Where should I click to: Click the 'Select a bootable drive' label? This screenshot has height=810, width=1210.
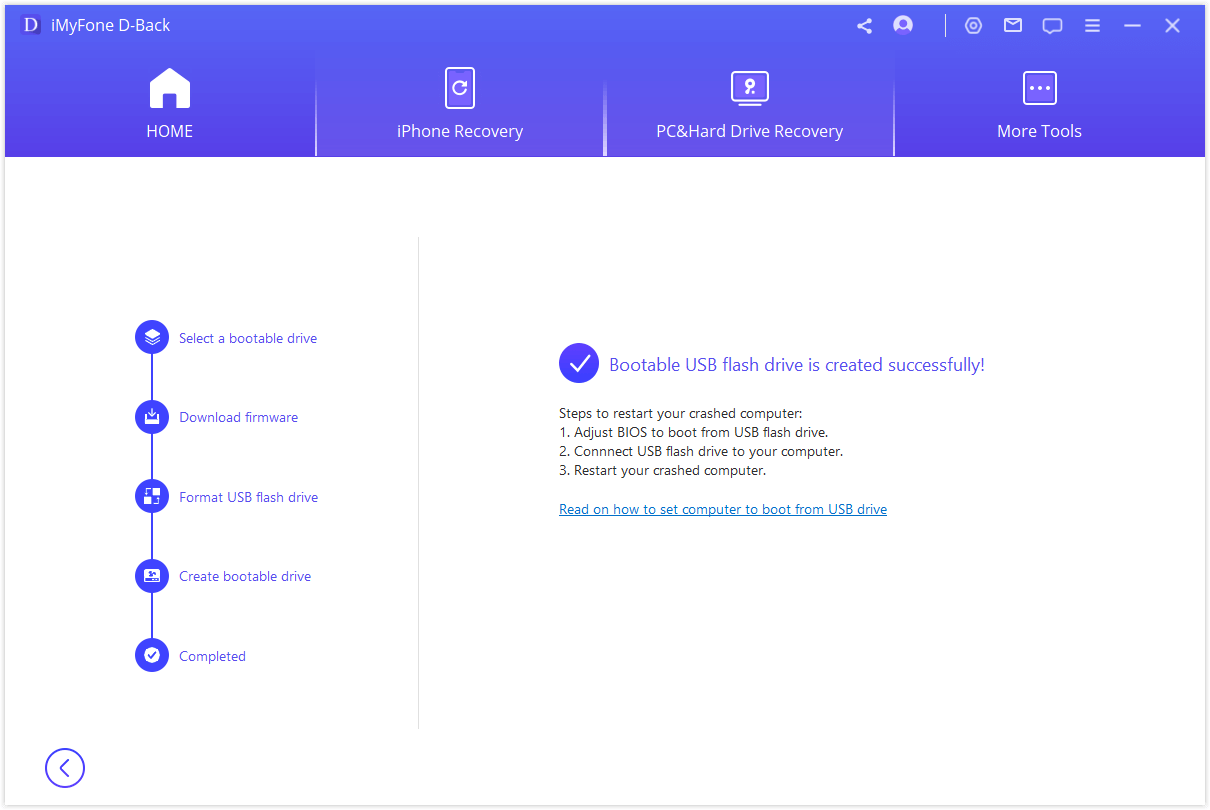click(x=248, y=338)
